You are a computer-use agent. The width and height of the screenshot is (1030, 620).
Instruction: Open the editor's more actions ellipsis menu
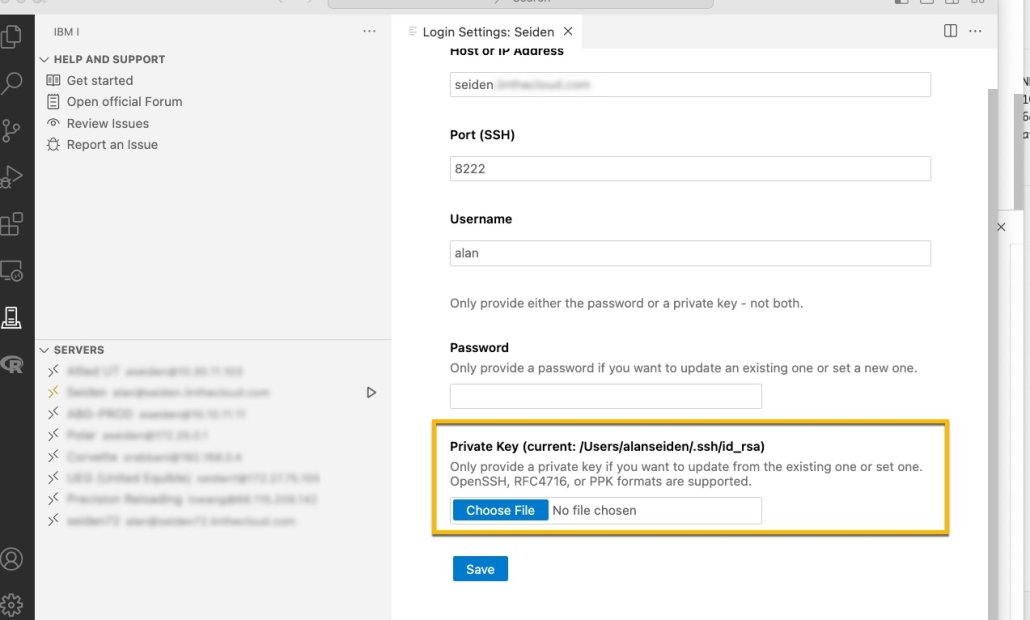[x=975, y=31]
